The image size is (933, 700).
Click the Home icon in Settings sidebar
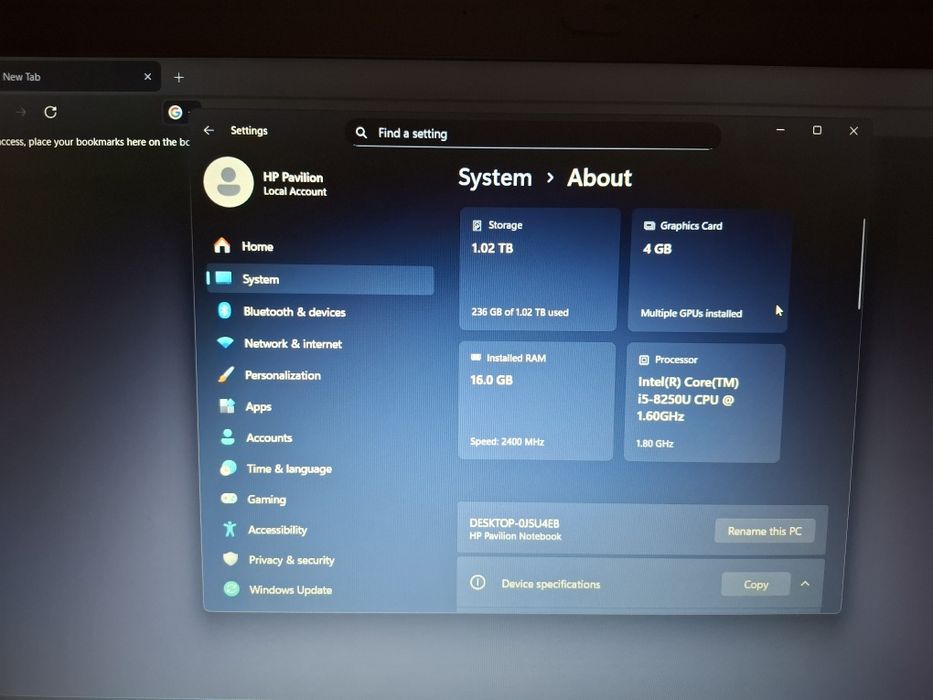(x=222, y=245)
